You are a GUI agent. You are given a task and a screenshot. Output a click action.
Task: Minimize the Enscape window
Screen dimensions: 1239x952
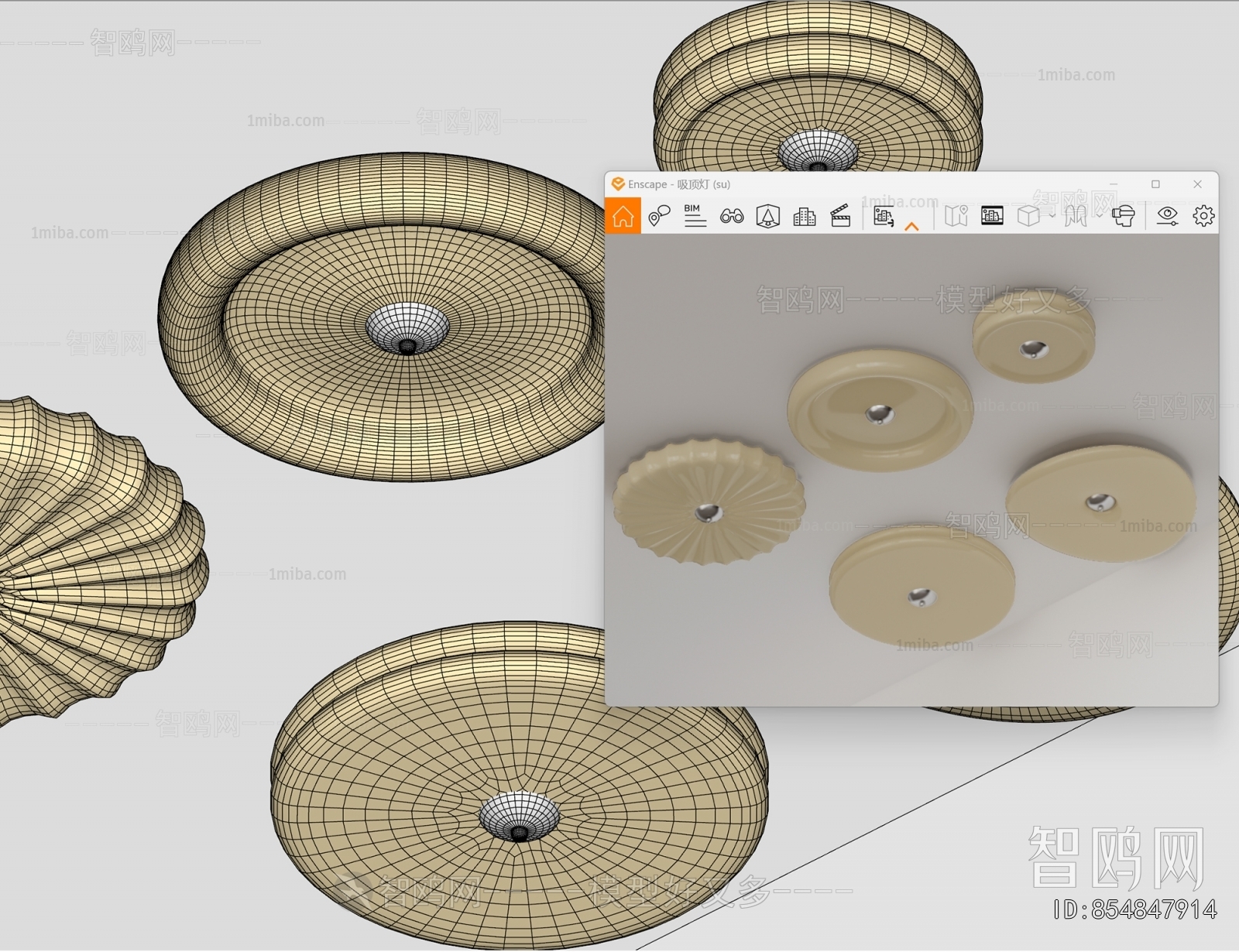pos(1114,184)
